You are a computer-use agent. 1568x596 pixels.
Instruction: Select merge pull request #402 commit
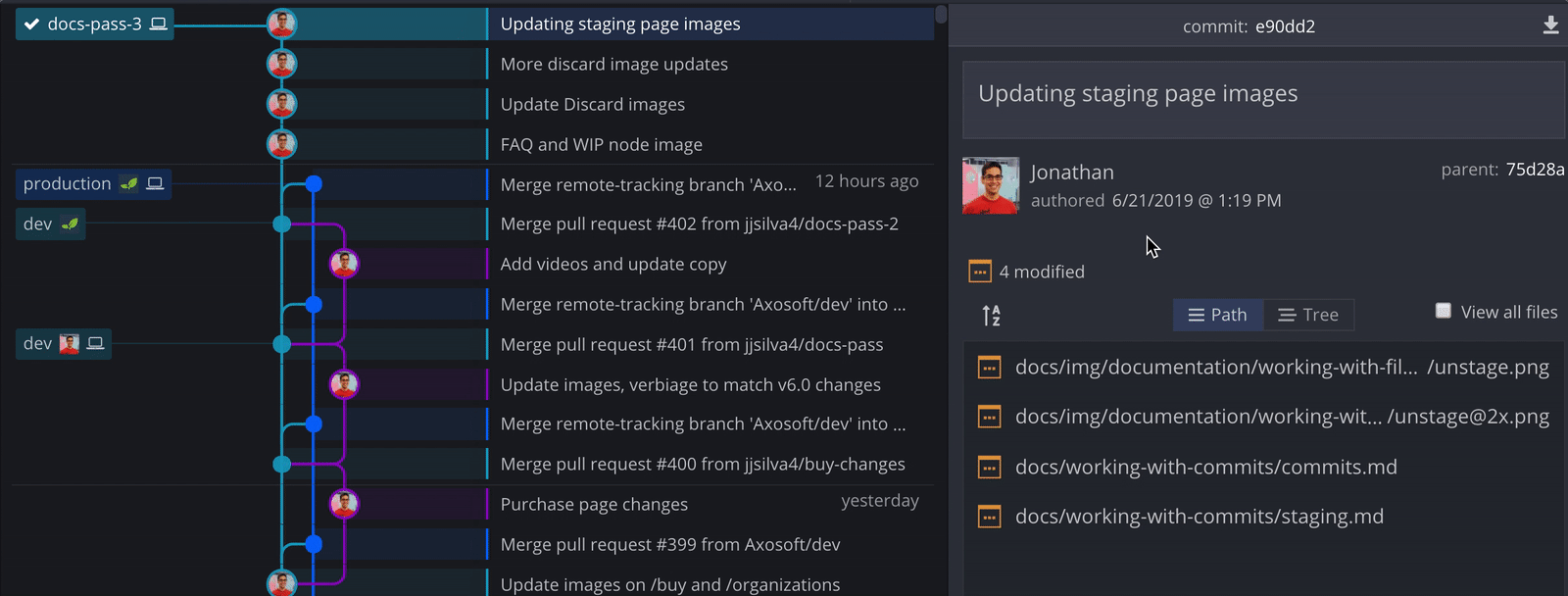699,223
